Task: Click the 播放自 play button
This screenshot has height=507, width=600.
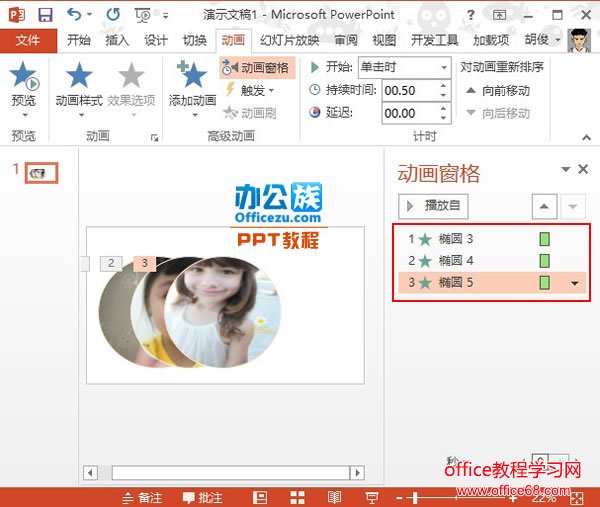Action: coord(433,206)
